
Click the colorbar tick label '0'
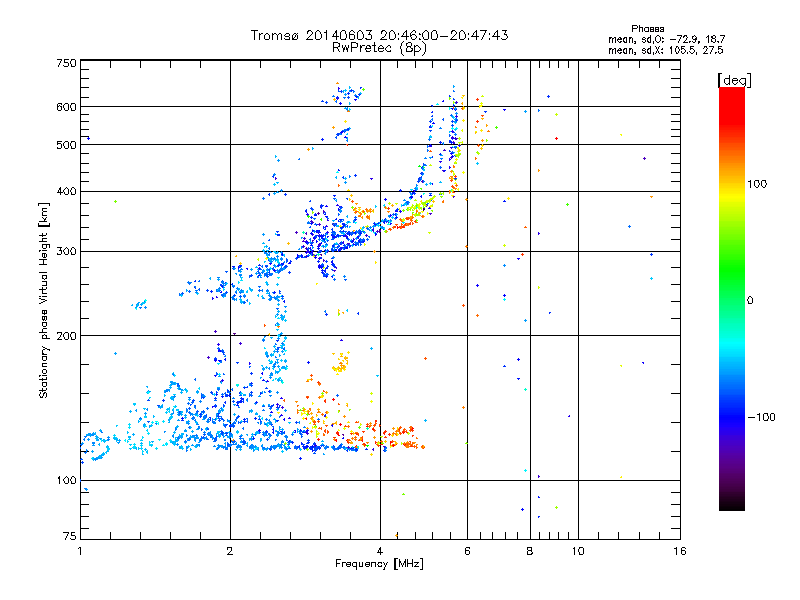(x=750, y=301)
